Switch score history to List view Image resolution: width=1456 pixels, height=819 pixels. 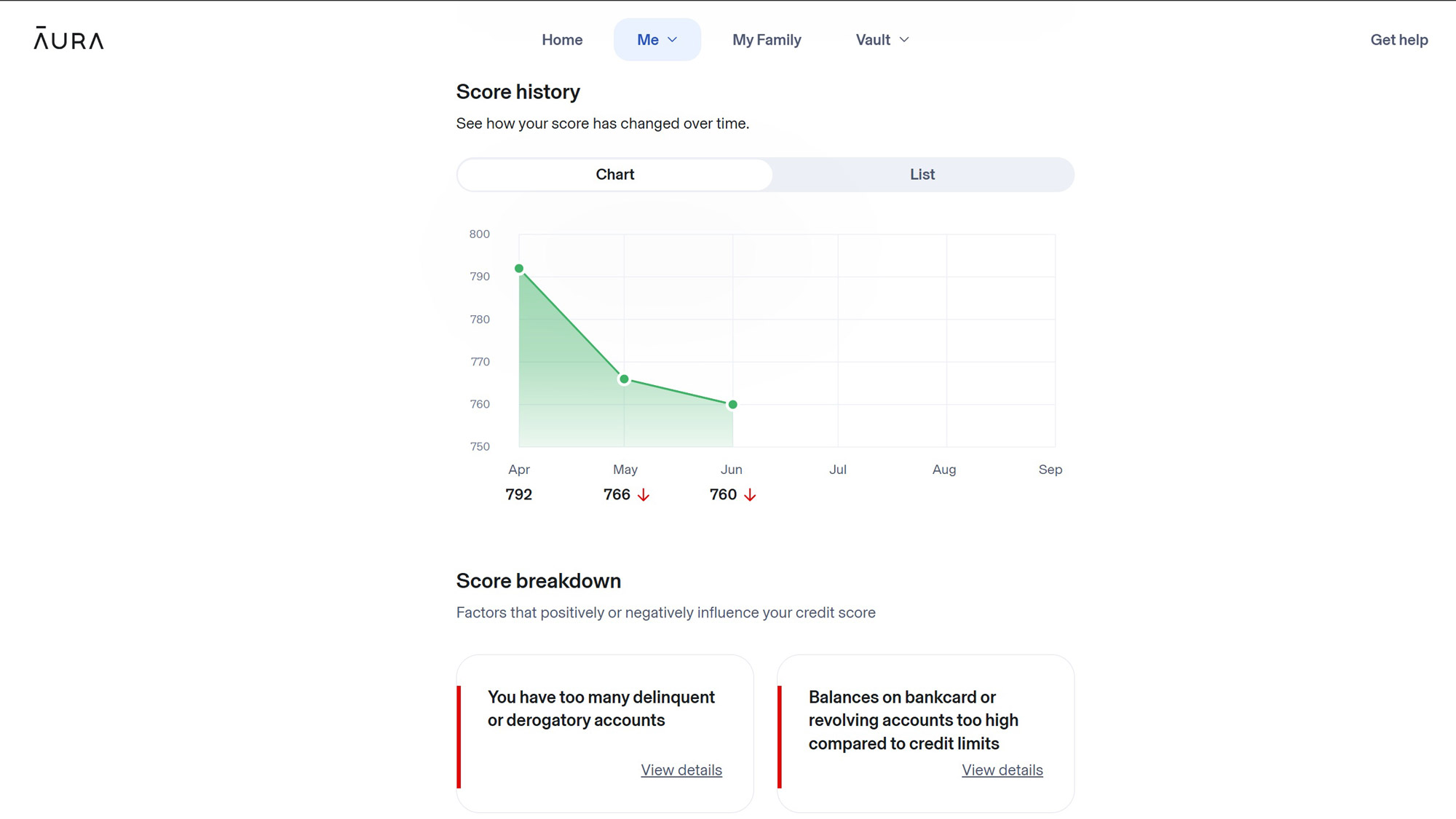tap(922, 175)
